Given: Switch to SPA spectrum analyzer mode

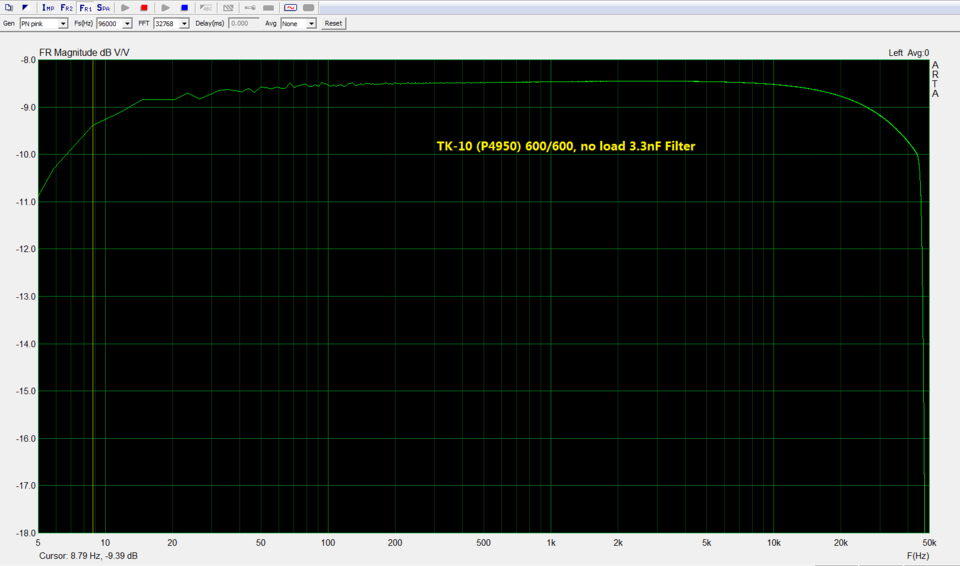Looking at the screenshot, I should [x=103, y=7].
